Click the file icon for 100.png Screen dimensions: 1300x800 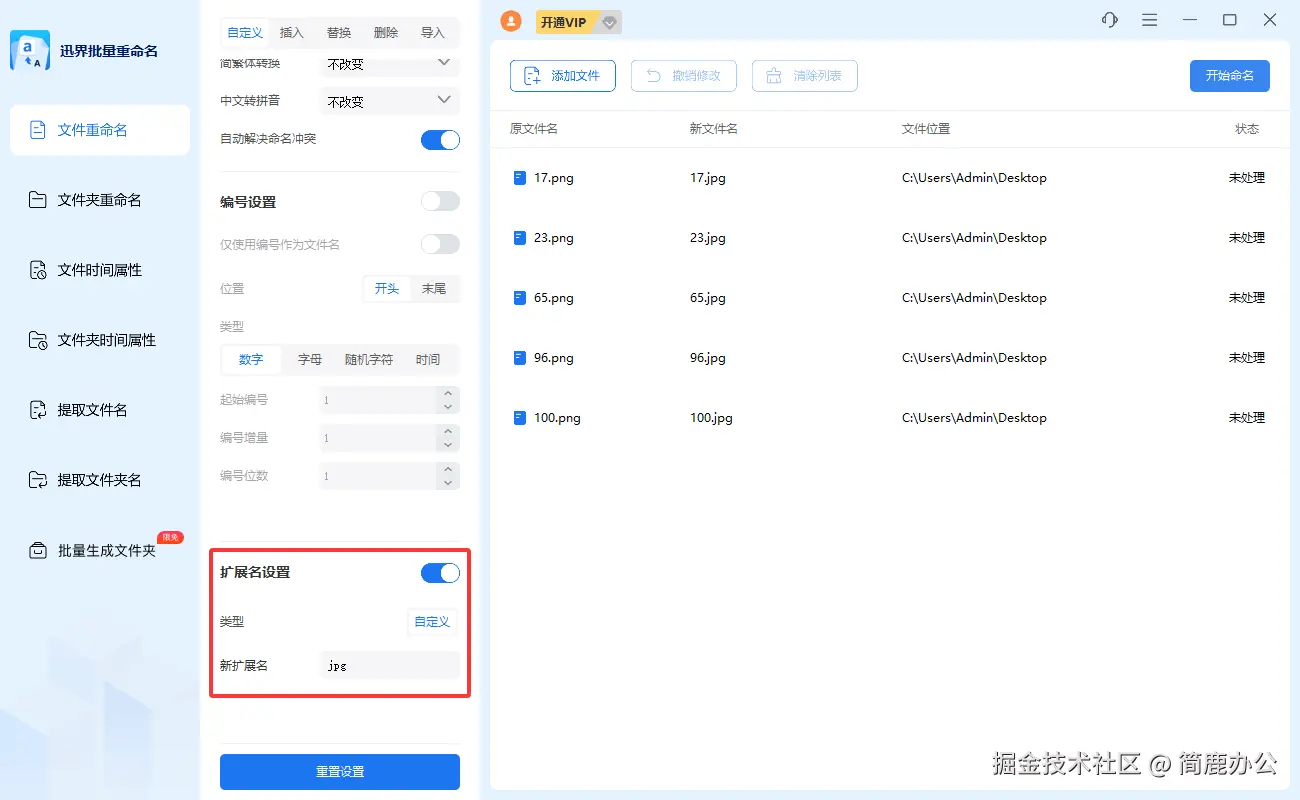(x=519, y=418)
